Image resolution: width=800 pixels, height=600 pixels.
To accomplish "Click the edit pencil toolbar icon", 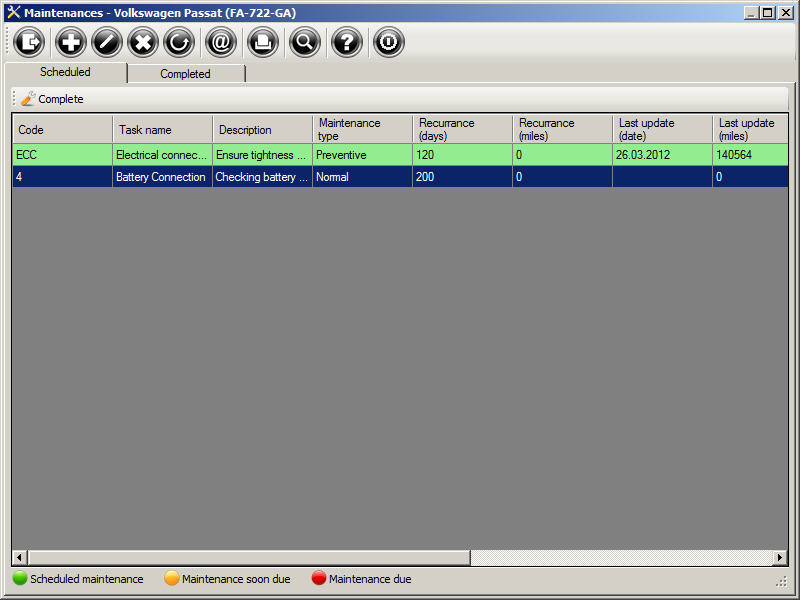I will coord(107,42).
